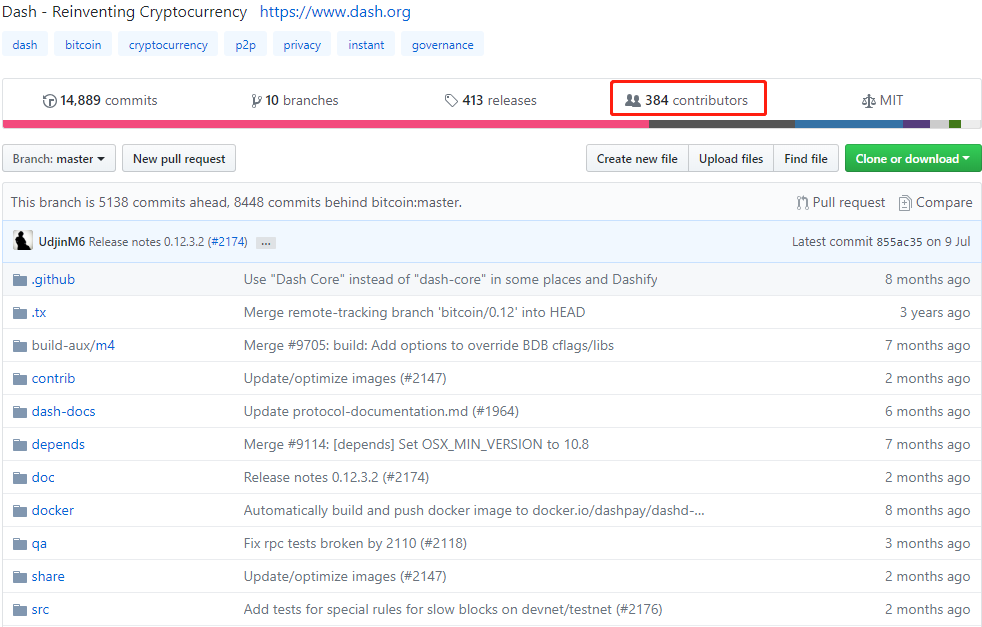This screenshot has width=982, height=627.
Task: Click the doc folder icon
Action: tap(20, 478)
